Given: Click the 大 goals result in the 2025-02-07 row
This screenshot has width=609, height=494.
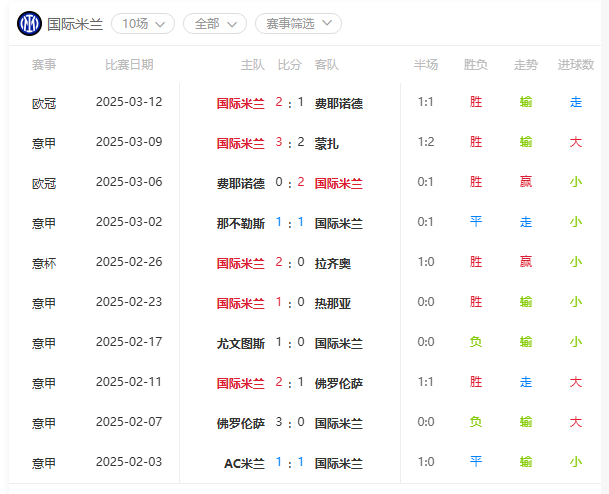Looking at the screenshot, I should [x=576, y=422].
